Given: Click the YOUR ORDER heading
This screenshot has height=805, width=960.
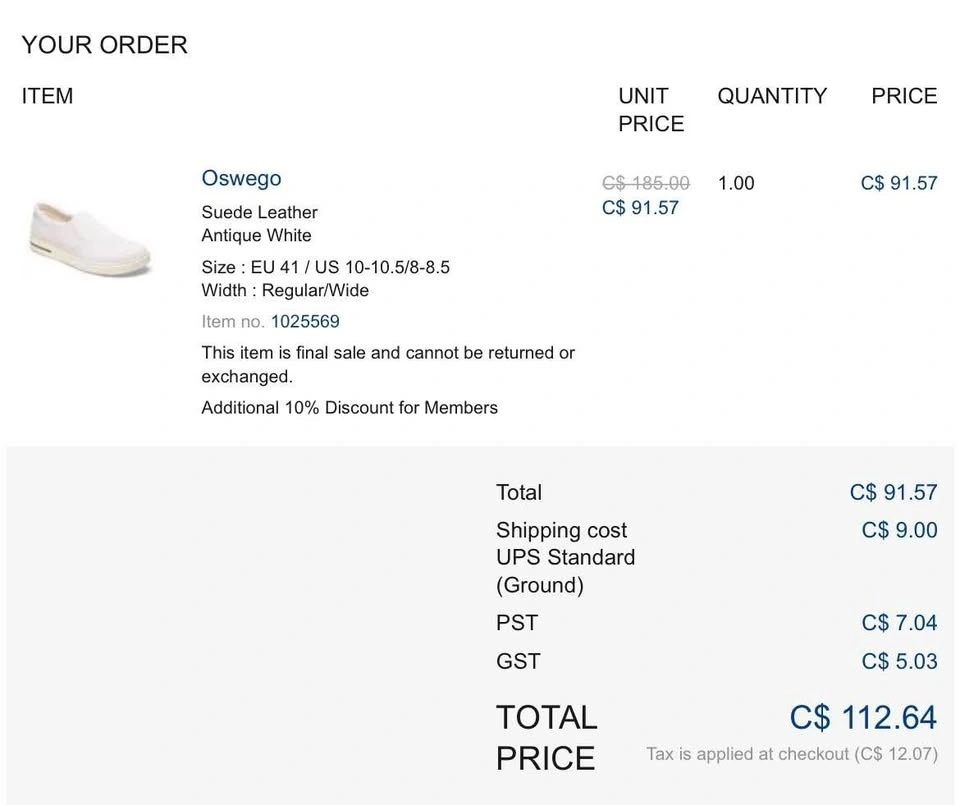Looking at the screenshot, I should tap(104, 45).
